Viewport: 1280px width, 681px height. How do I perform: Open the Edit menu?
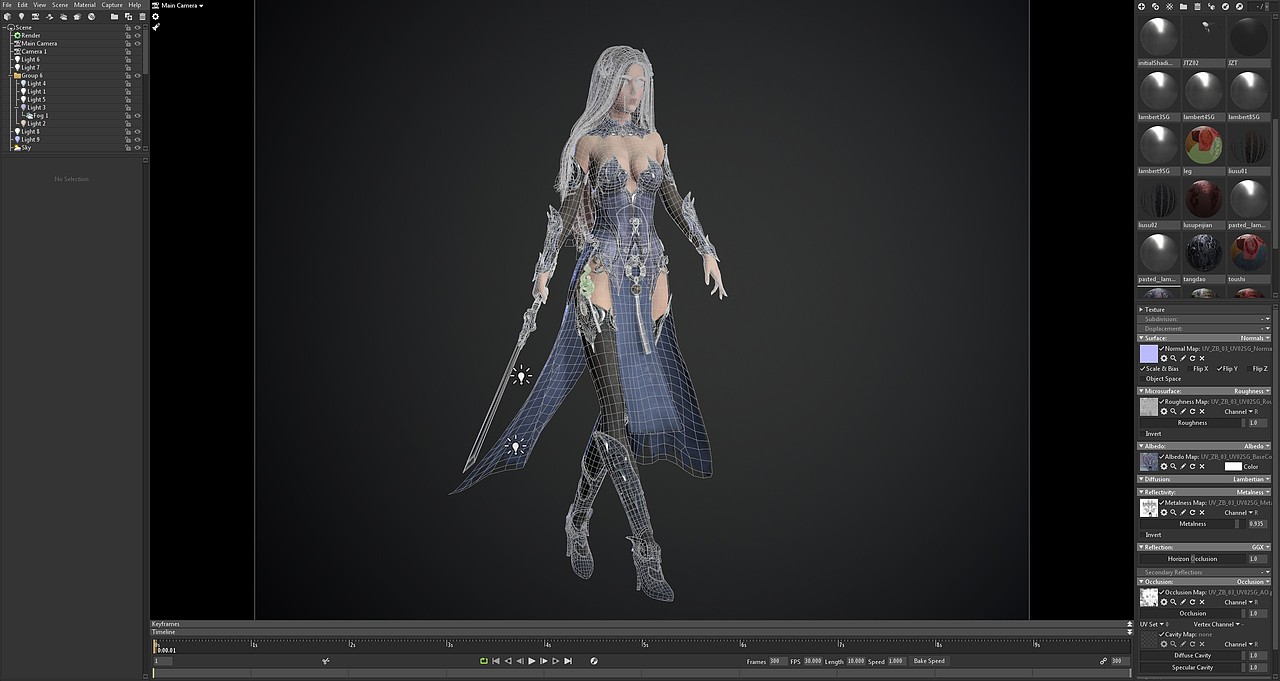[x=22, y=5]
